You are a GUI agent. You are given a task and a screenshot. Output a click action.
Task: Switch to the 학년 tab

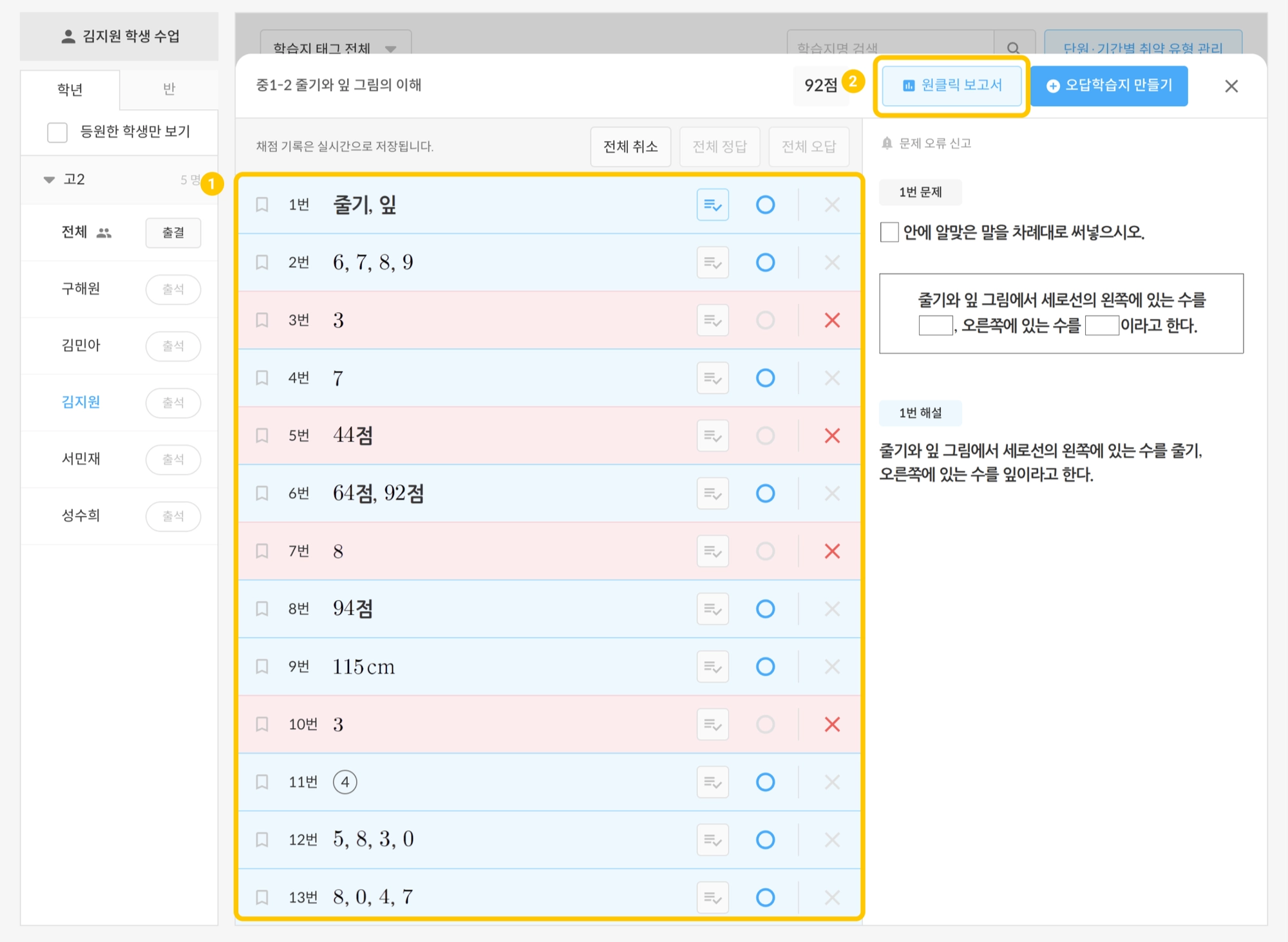pos(70,89)
